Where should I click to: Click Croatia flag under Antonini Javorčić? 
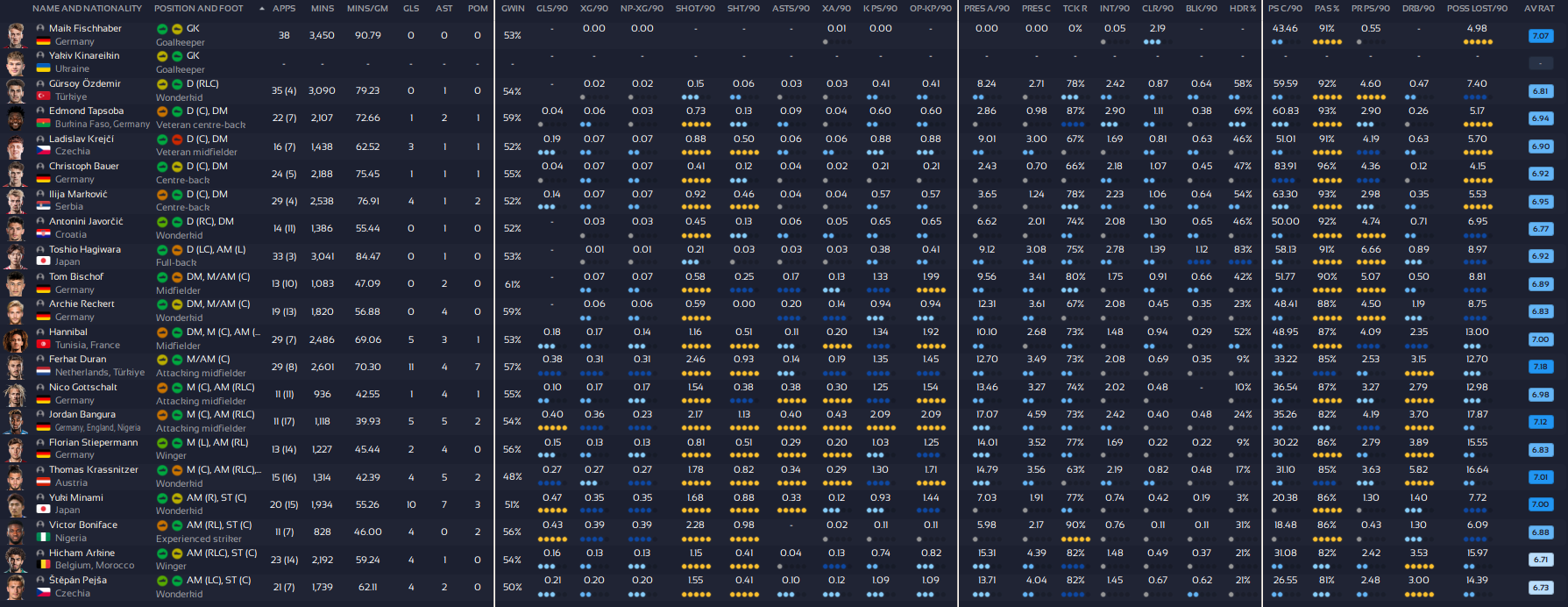pyautogui.click(x=43, y=234)
